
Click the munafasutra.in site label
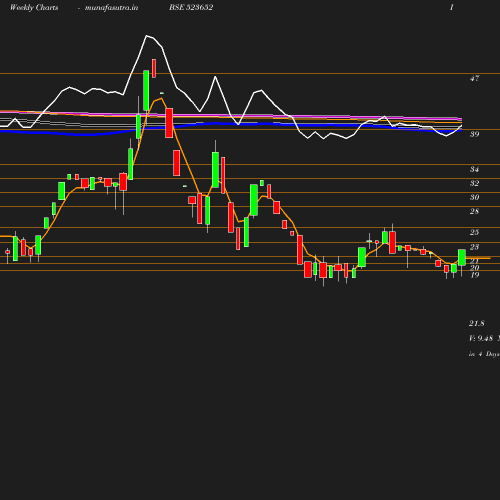point(111,8)
